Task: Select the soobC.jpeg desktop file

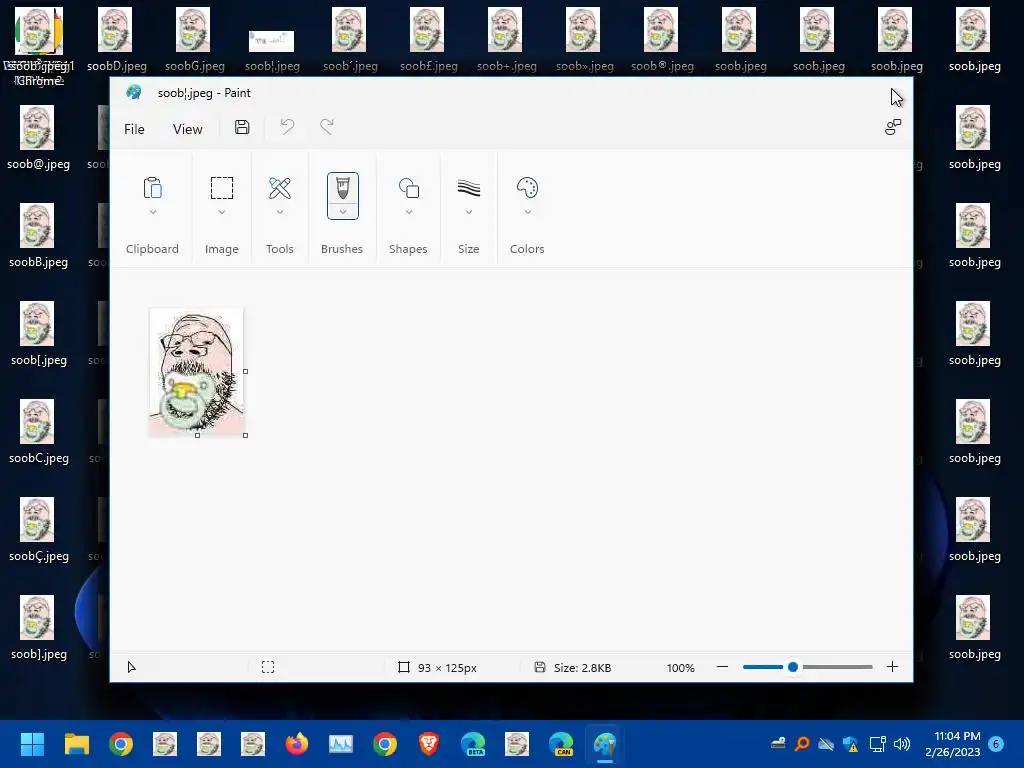Action: (x=38, y=432)
